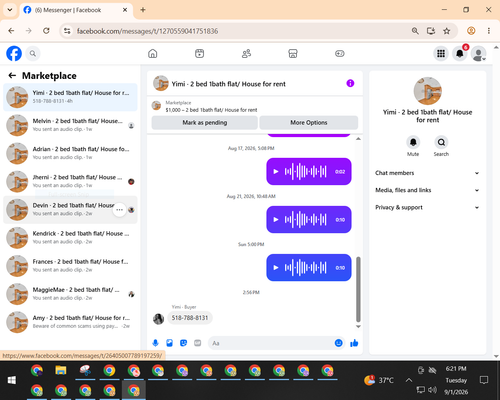Mute this conversation bell icon
The height and width of the screenshot is (400, 500).
point(413,142)
